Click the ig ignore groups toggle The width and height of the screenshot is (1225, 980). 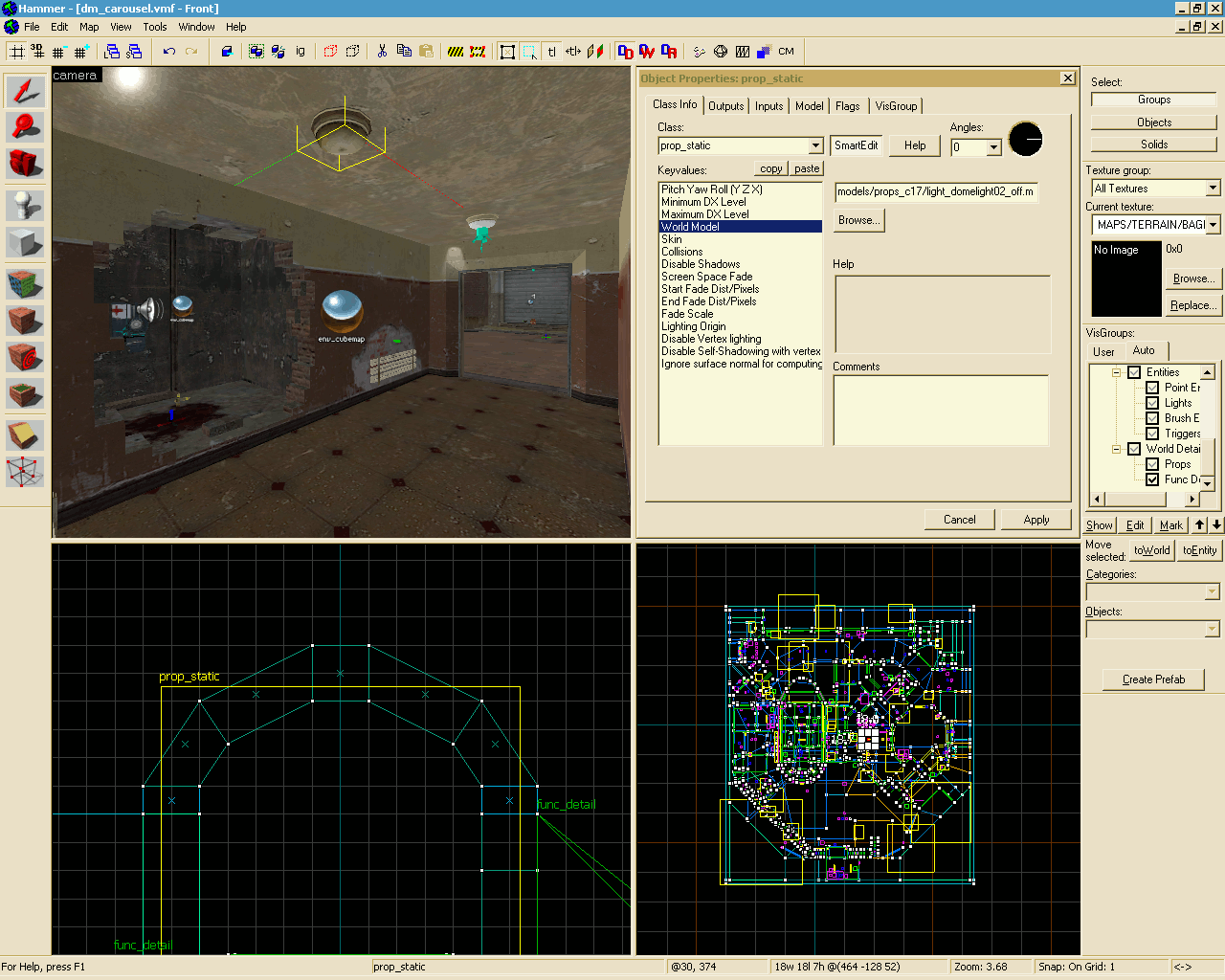pyautogui.click(x=300, y=52)
